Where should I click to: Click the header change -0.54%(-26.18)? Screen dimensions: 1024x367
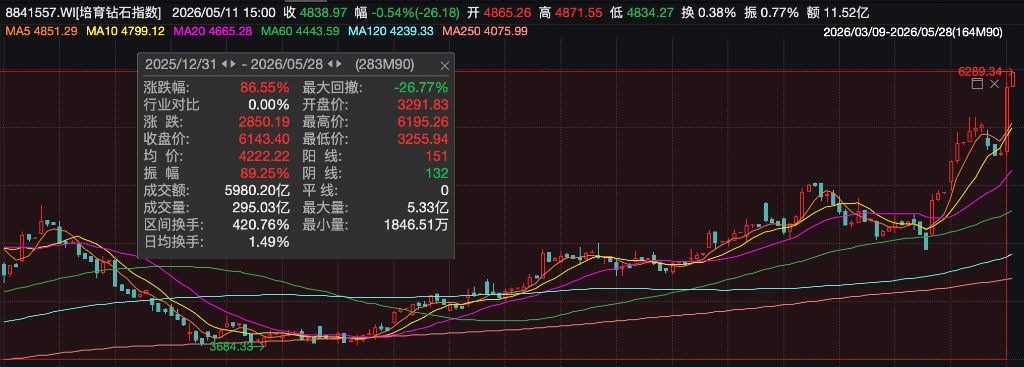(415, 12)
